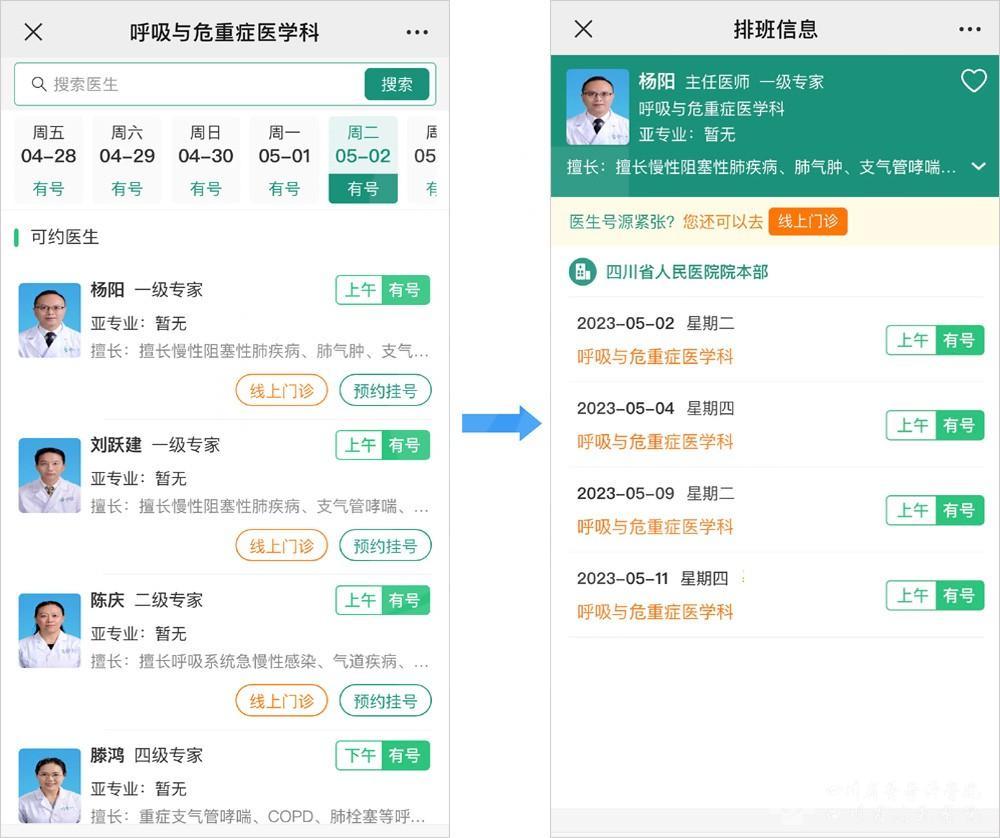The width and height of the screenshot is (1000, 838).
Task: Select the 周五 04-28 date tab
Action: coord(48,159)
